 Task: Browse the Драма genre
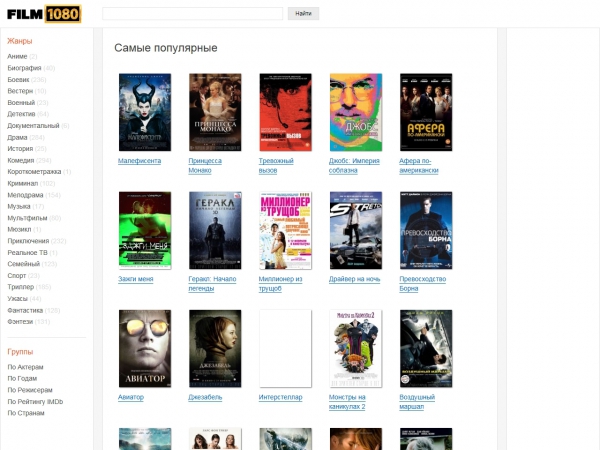17,137
